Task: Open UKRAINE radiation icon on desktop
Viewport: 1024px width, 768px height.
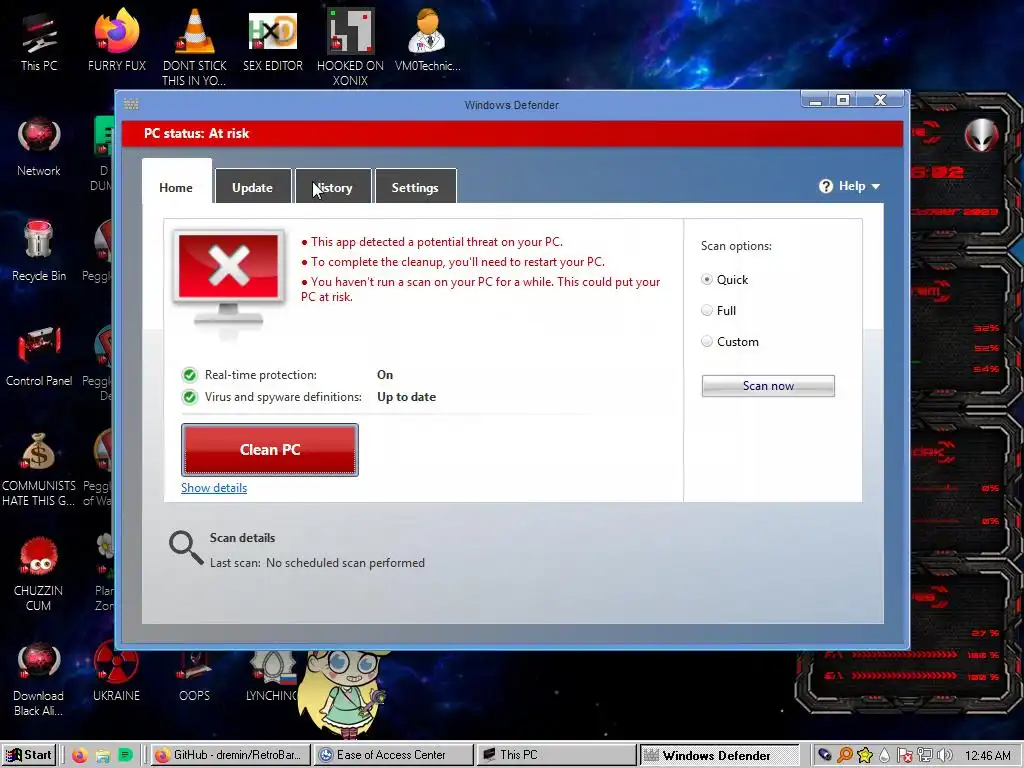Action: pyautogui.click(x=116, y=671)
